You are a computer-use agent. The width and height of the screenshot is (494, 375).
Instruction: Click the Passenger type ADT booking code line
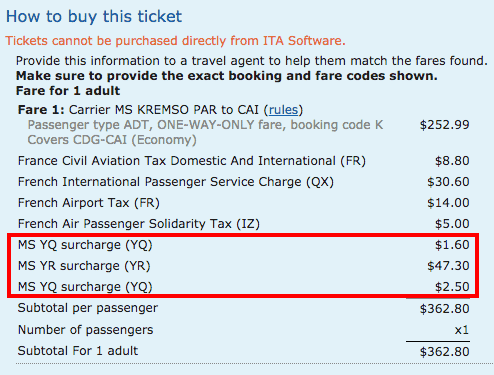coord(205,125)
